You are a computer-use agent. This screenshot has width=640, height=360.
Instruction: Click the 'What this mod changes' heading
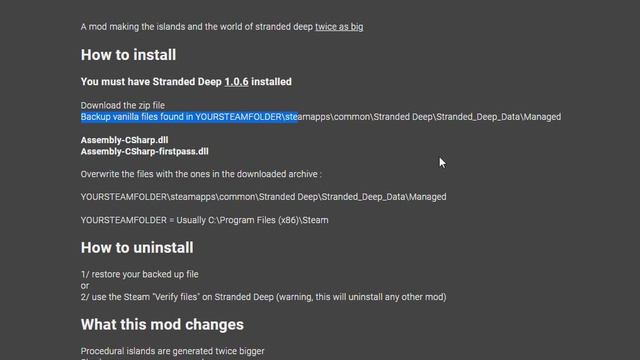tap(162, 324)
